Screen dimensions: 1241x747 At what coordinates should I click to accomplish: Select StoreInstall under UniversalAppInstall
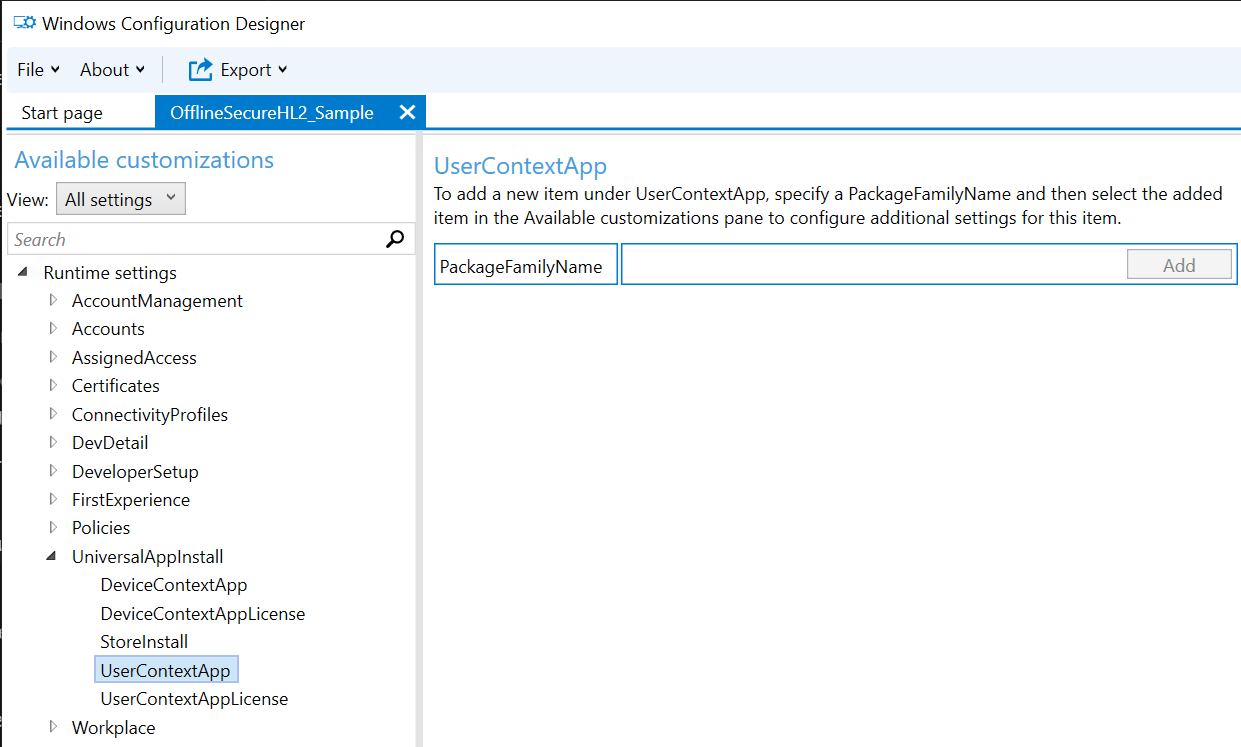144,641
